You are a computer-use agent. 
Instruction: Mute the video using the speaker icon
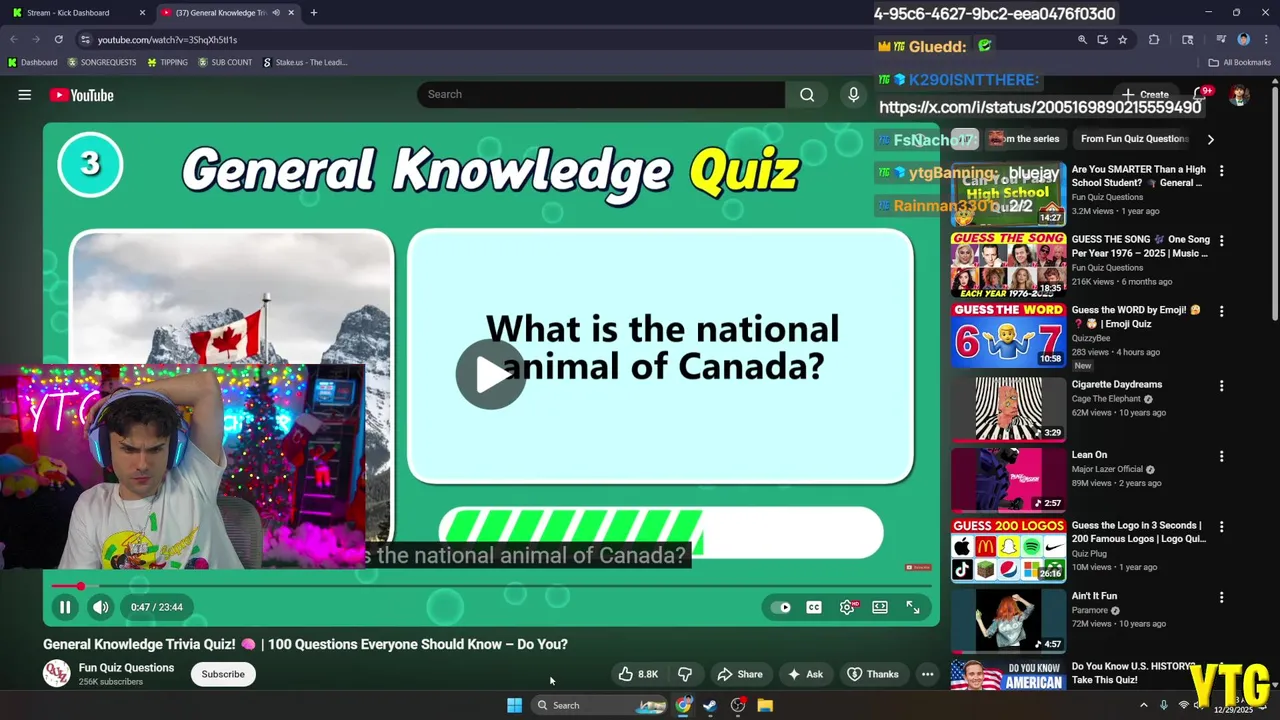pyautogui.click(x=101, y=607)
